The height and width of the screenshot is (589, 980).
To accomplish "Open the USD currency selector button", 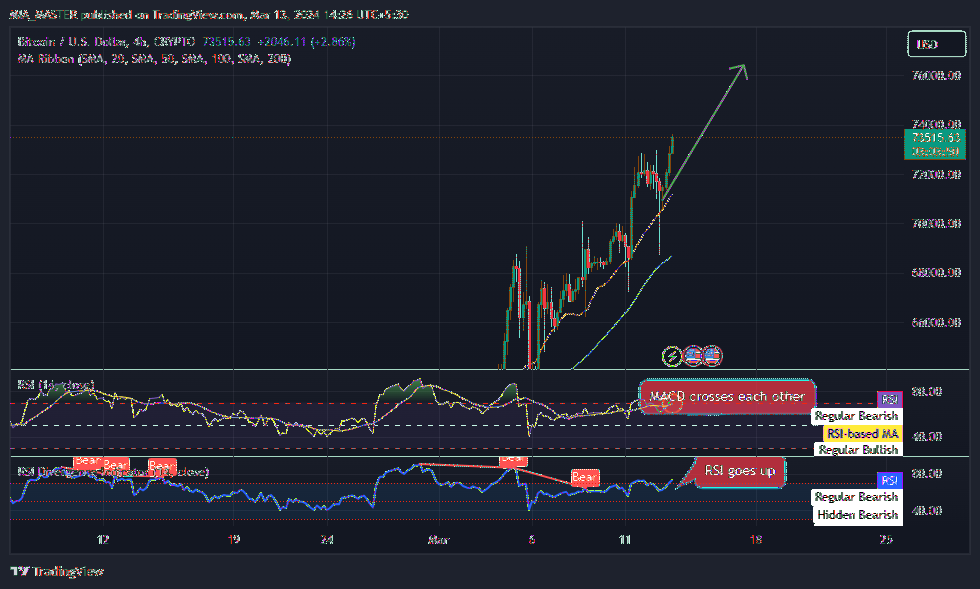I will (x=936, y=44).
